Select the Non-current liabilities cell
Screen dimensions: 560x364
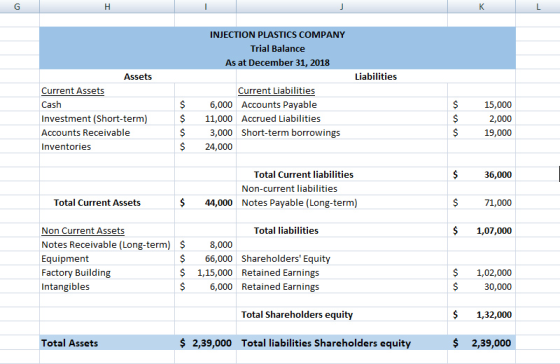342,189
